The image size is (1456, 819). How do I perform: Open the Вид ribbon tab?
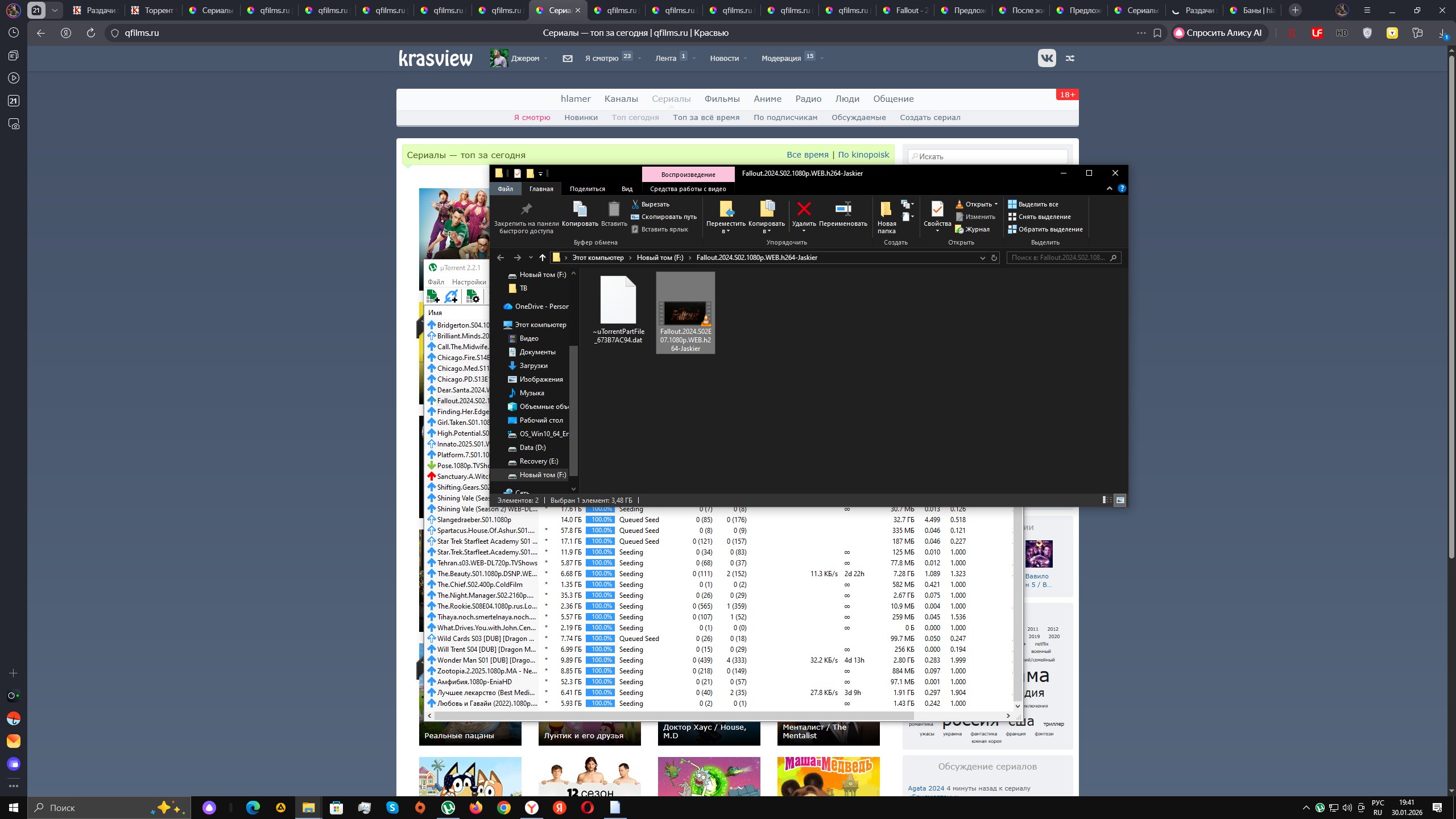click(627, 189)
